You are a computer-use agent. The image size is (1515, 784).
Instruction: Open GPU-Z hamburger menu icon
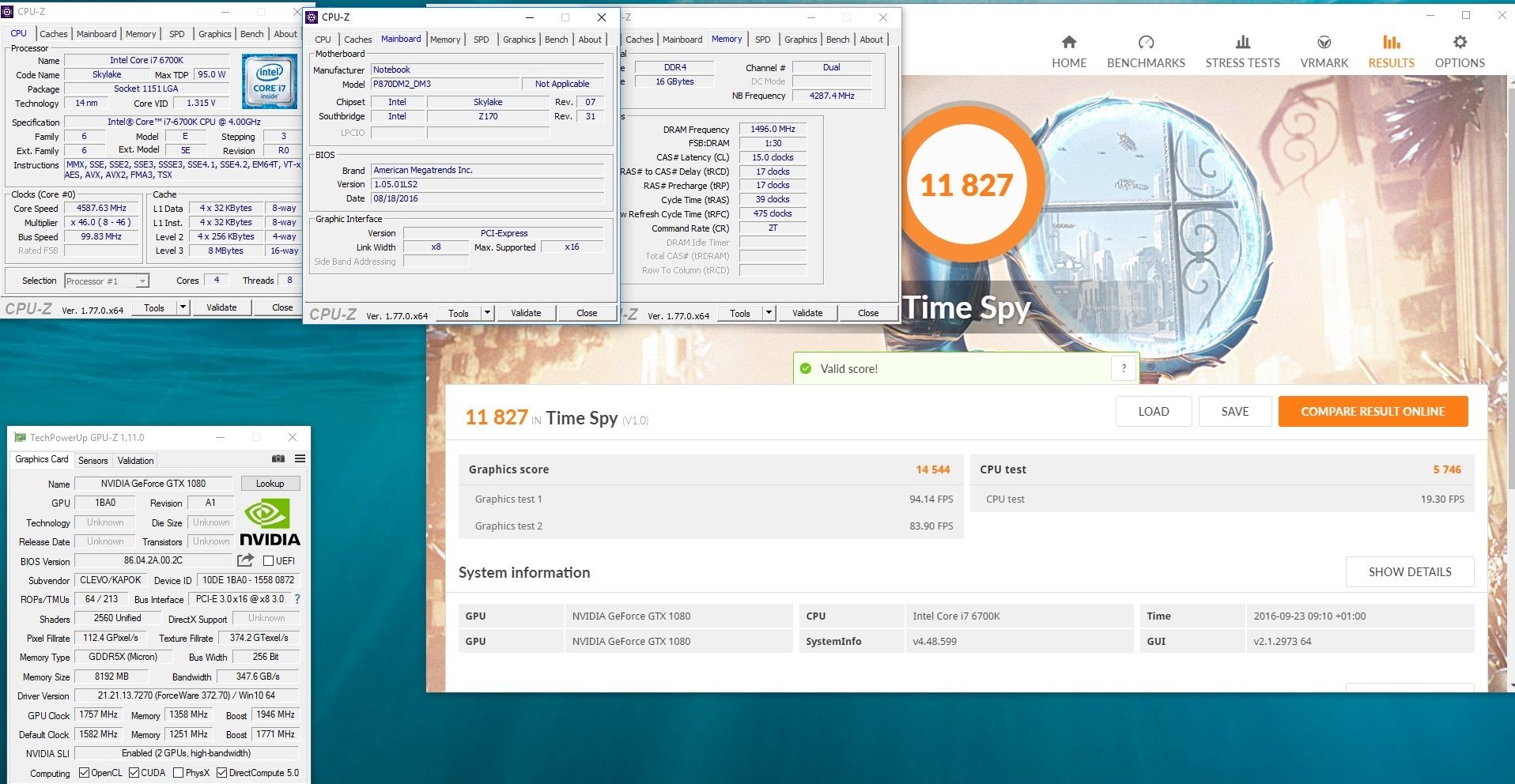click(x=300, y=458)
